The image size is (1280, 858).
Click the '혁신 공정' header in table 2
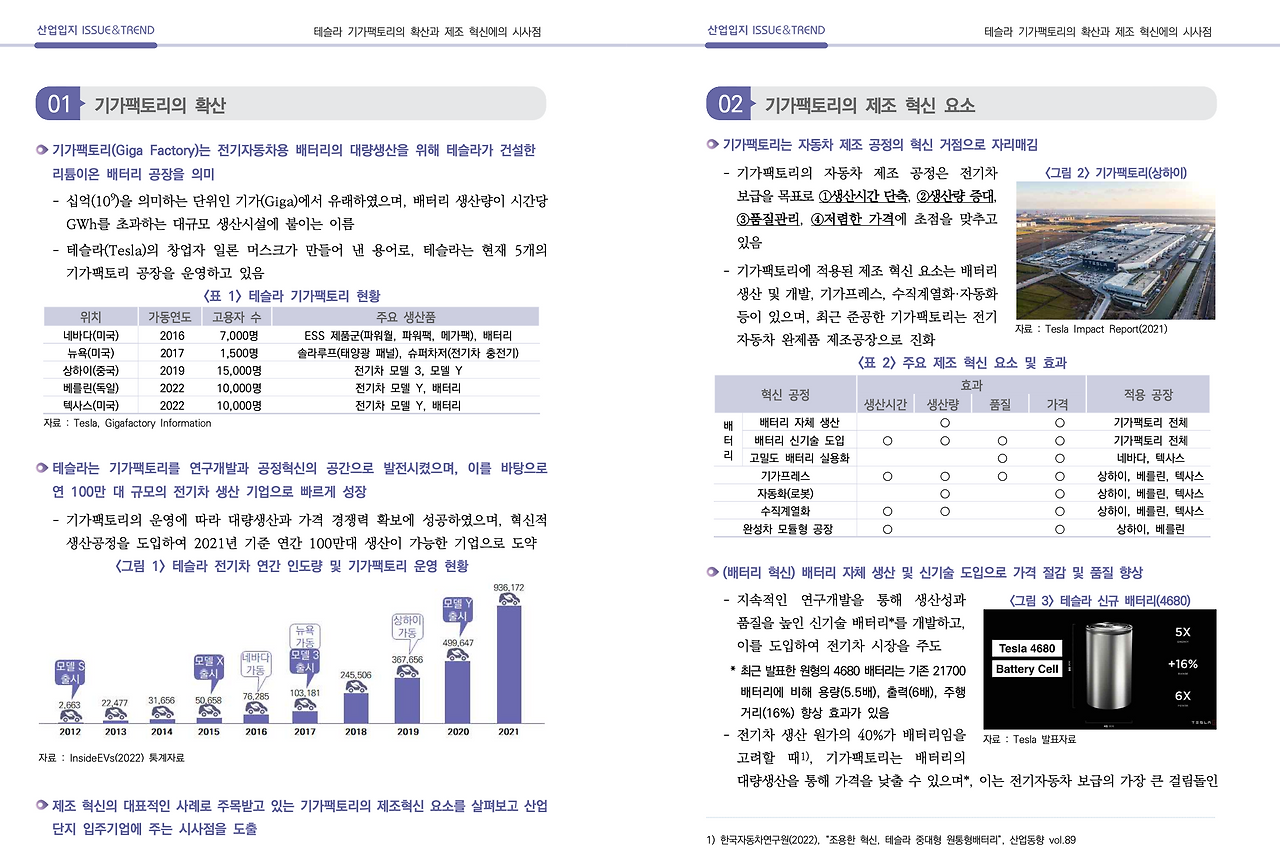point(785,395)
